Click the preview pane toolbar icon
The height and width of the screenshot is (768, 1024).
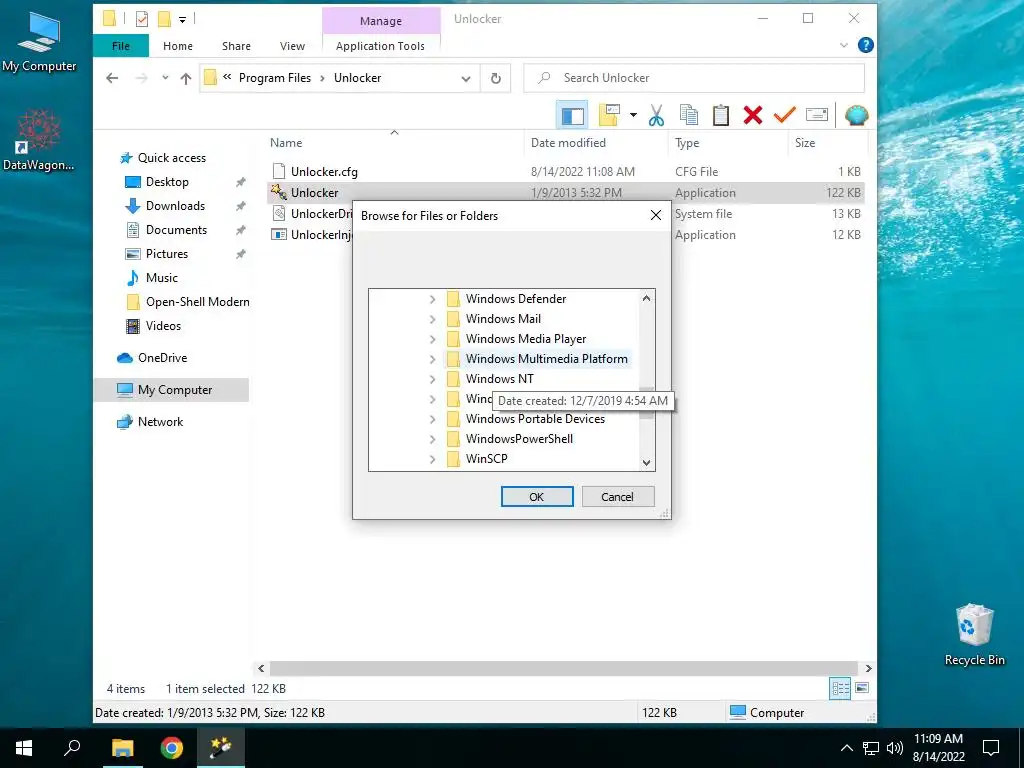pyautogui.click(x=572, y=116)
